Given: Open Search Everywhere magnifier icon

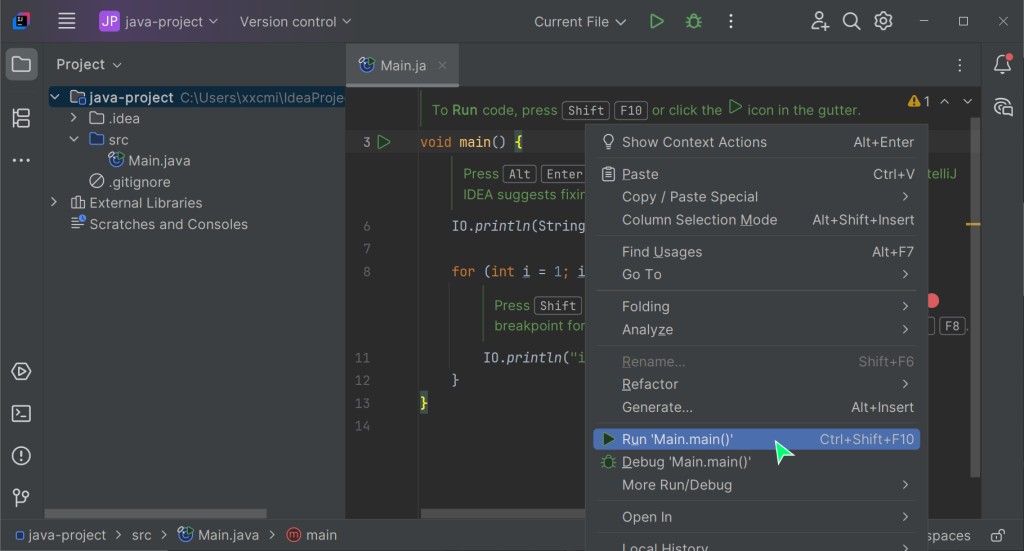Looking at the screenshot, I should pyautogui.click(x=851, y=21).
